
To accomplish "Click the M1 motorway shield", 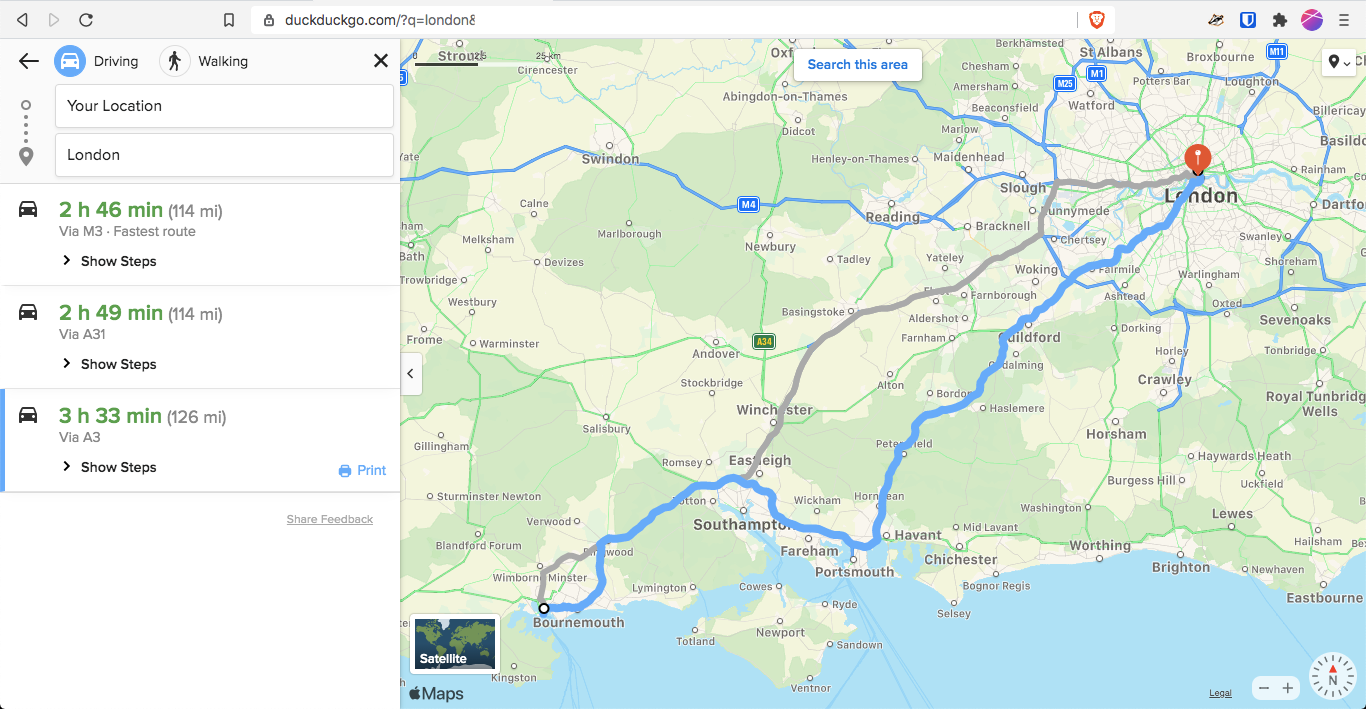I will [x=1097, y=74].
